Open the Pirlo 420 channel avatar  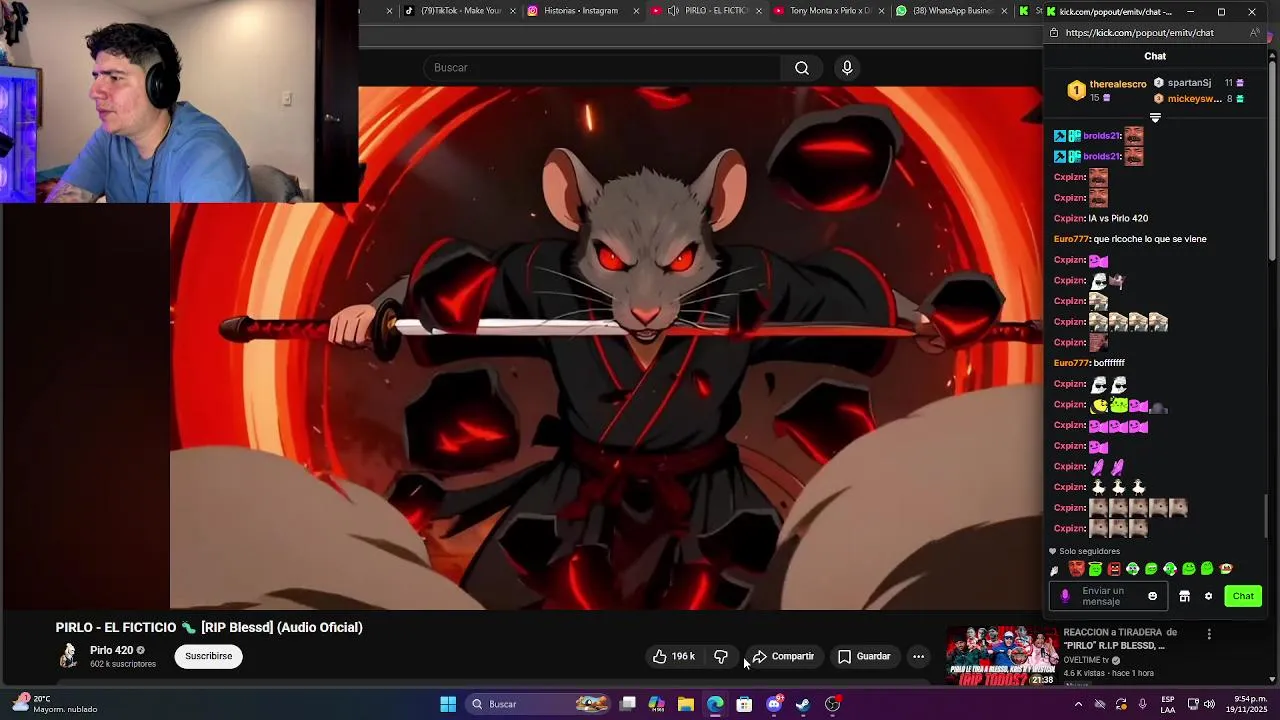click(68, 656)
